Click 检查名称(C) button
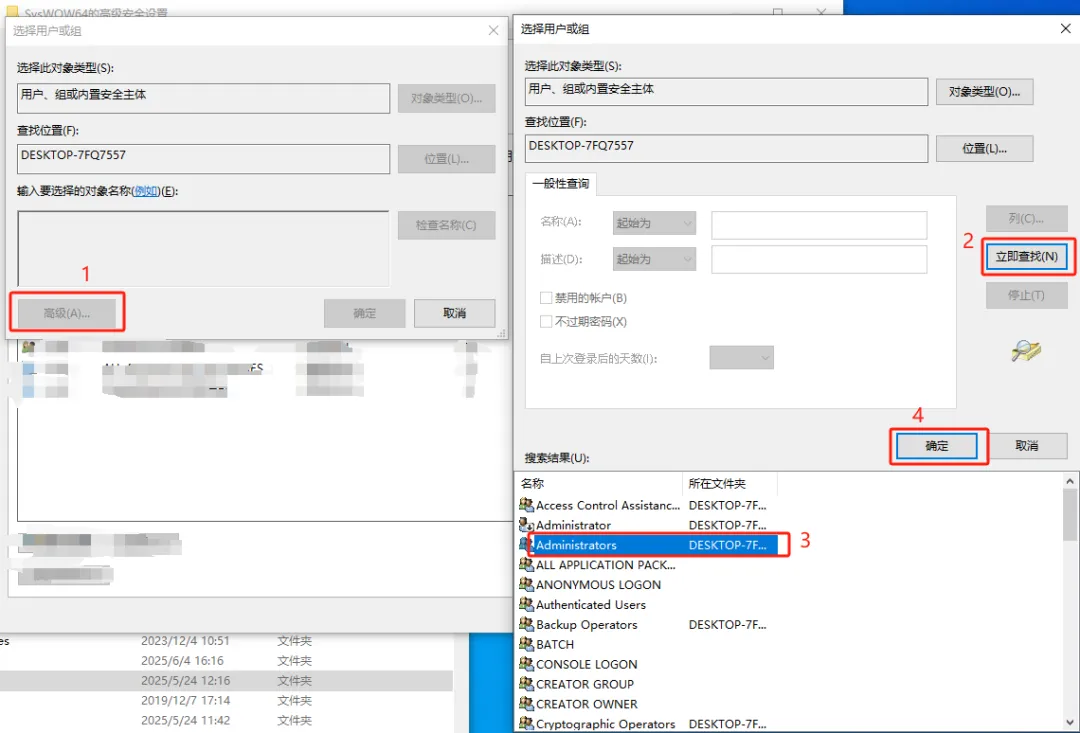 pyautogui.click(x=446, y=225)
